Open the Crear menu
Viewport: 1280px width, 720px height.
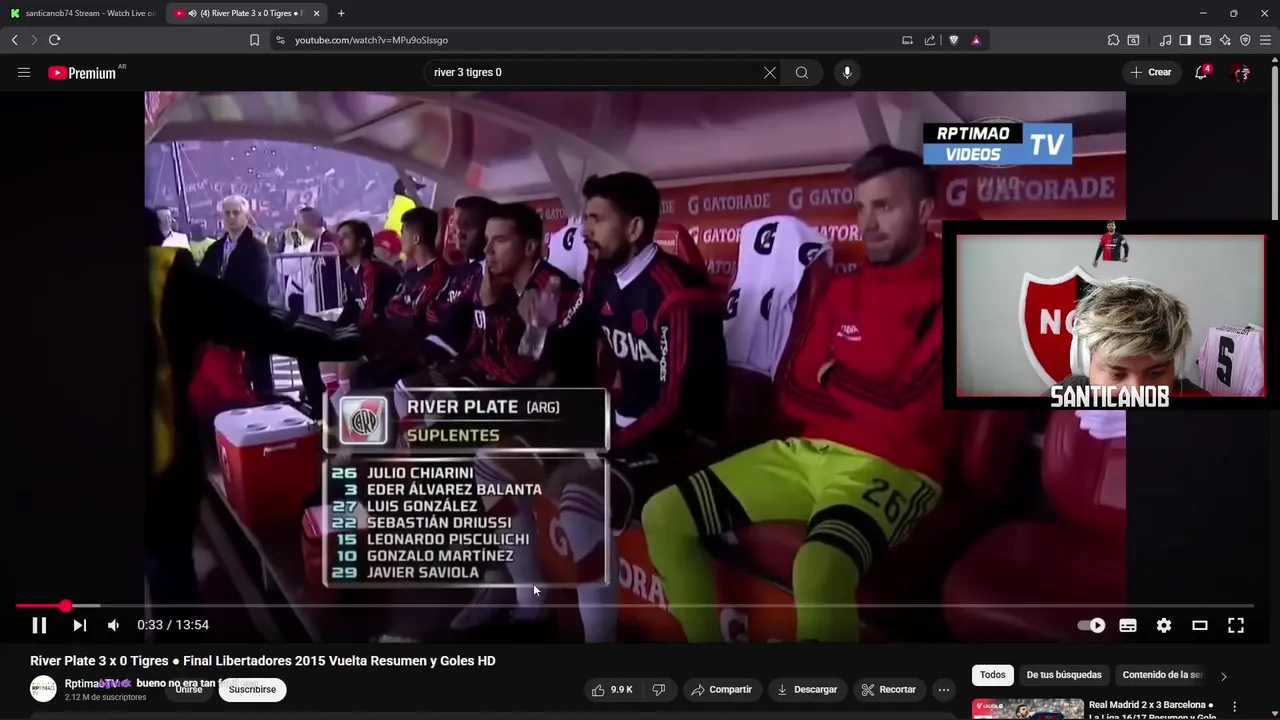[1150, 72]
